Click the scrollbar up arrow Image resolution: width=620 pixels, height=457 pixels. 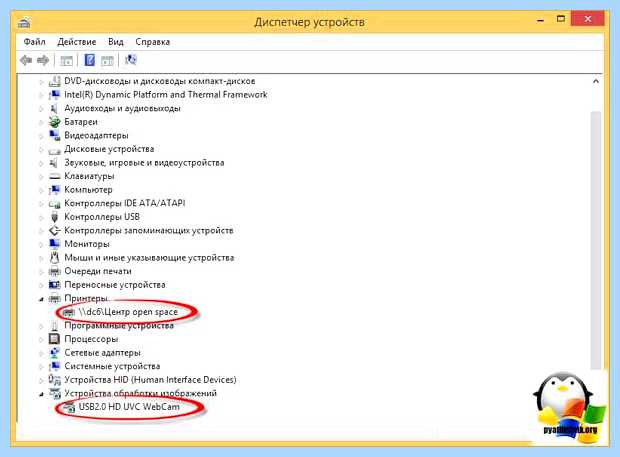point(595,81)
